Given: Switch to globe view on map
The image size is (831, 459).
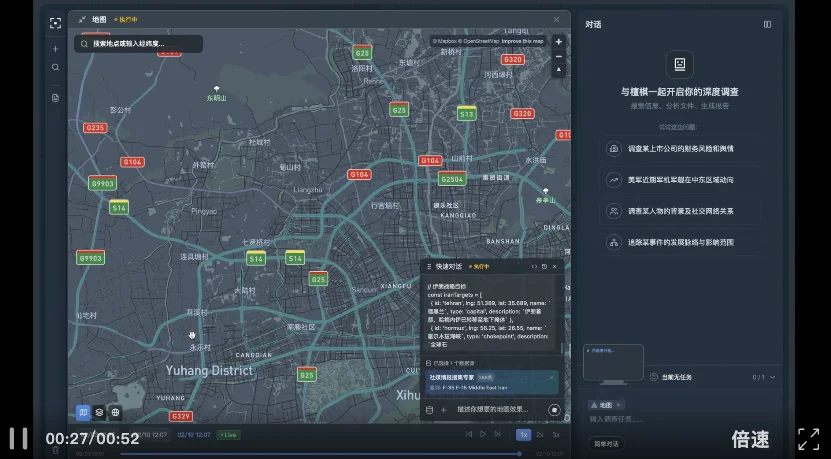Looking at the screenshot, I should (x=115, y=411).
